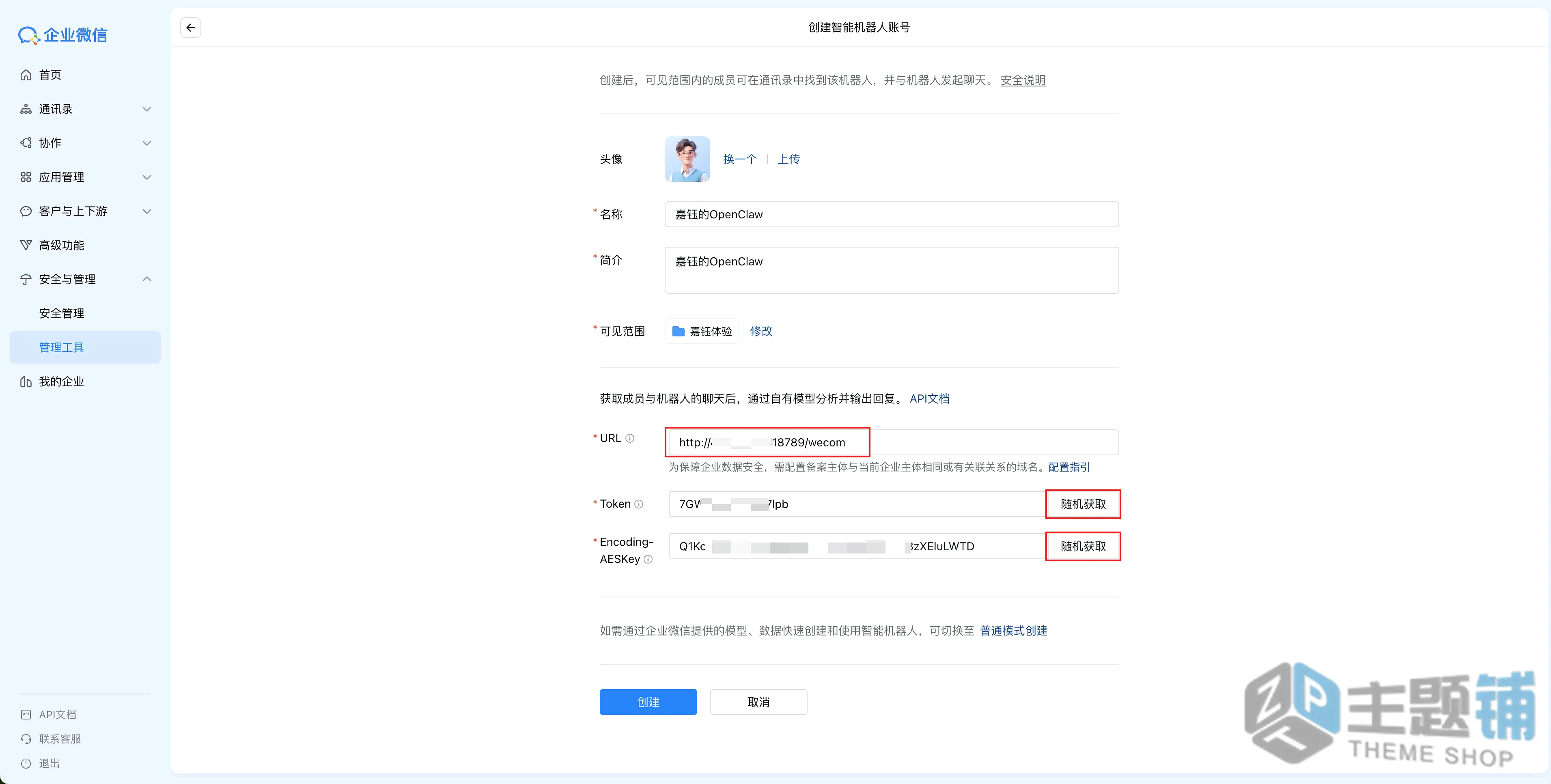Click the info icon next to AESKey
Image resolution: width=1551 pixels, height=784 pixels.
[648, 560]
